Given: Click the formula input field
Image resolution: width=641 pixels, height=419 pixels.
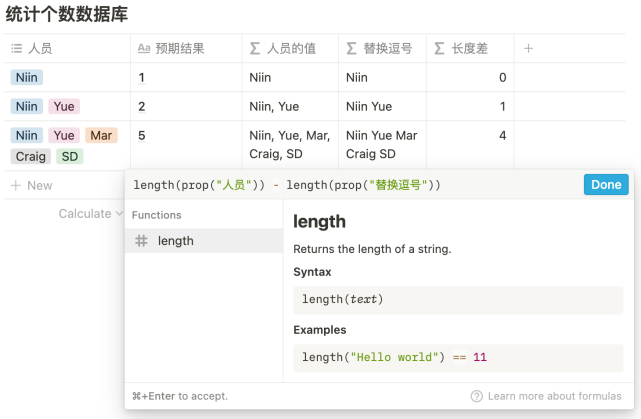Looking at the screenshot, I should (350, 185).
